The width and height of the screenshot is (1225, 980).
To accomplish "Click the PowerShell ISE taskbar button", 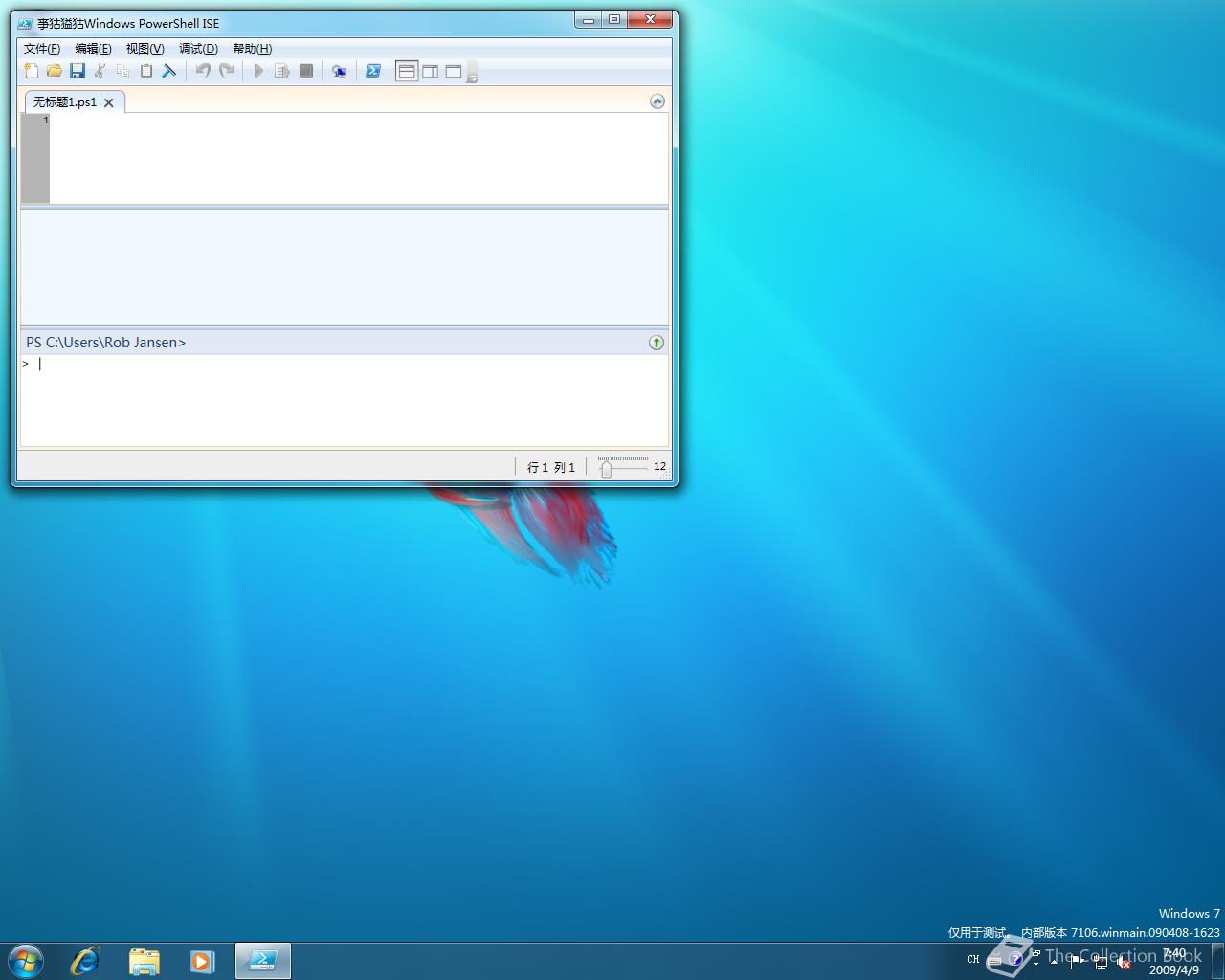I will click(x=263, y=961).
